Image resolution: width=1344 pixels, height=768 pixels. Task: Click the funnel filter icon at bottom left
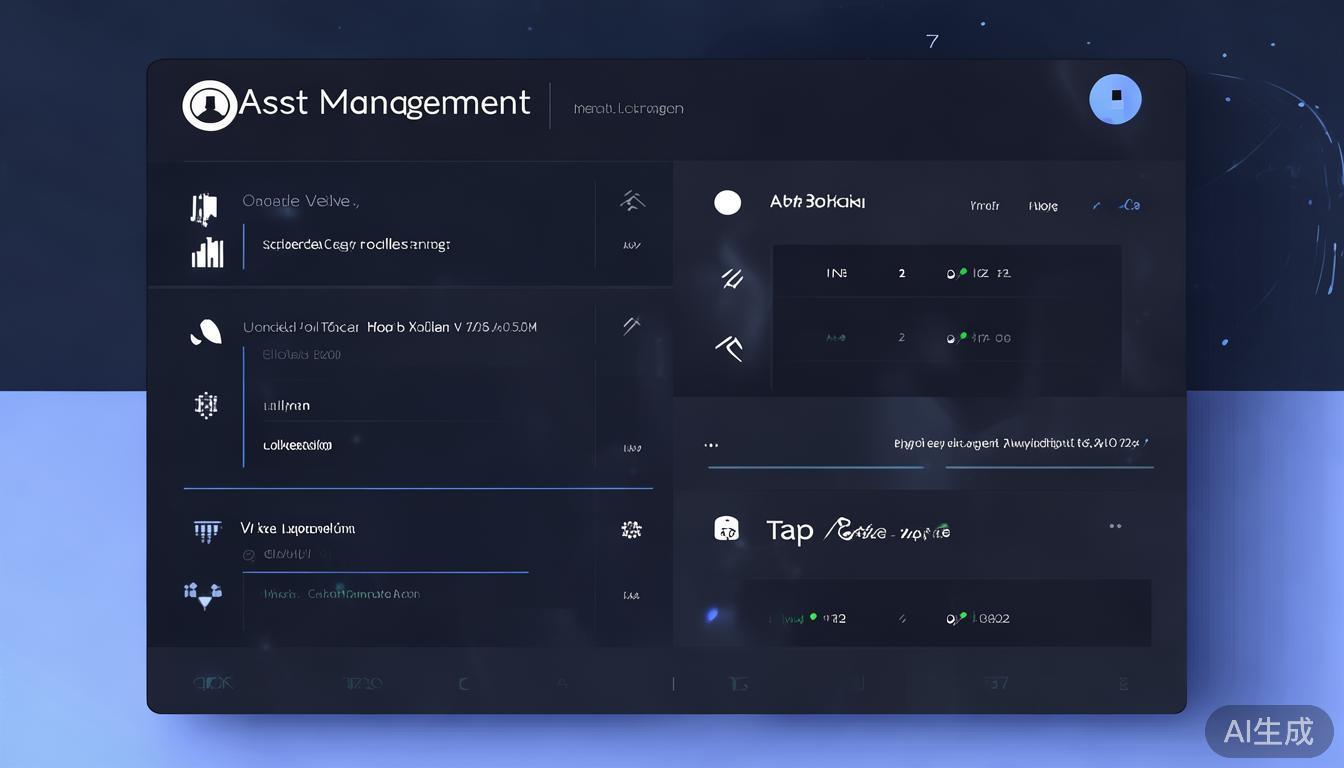pos(204,595)
